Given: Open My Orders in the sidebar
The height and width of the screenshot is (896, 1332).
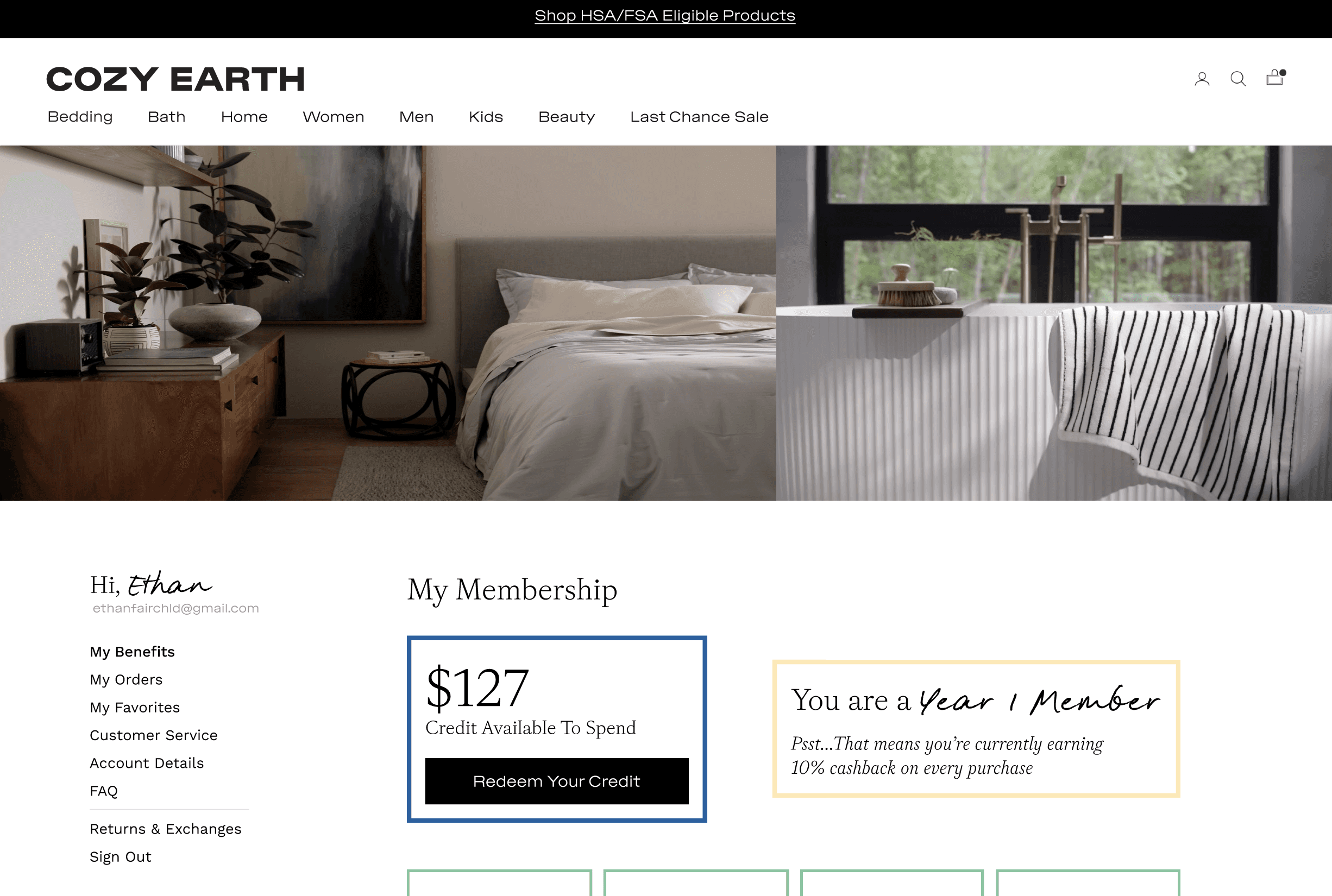Looking at the screenshot, I should [x=127, y=679].
